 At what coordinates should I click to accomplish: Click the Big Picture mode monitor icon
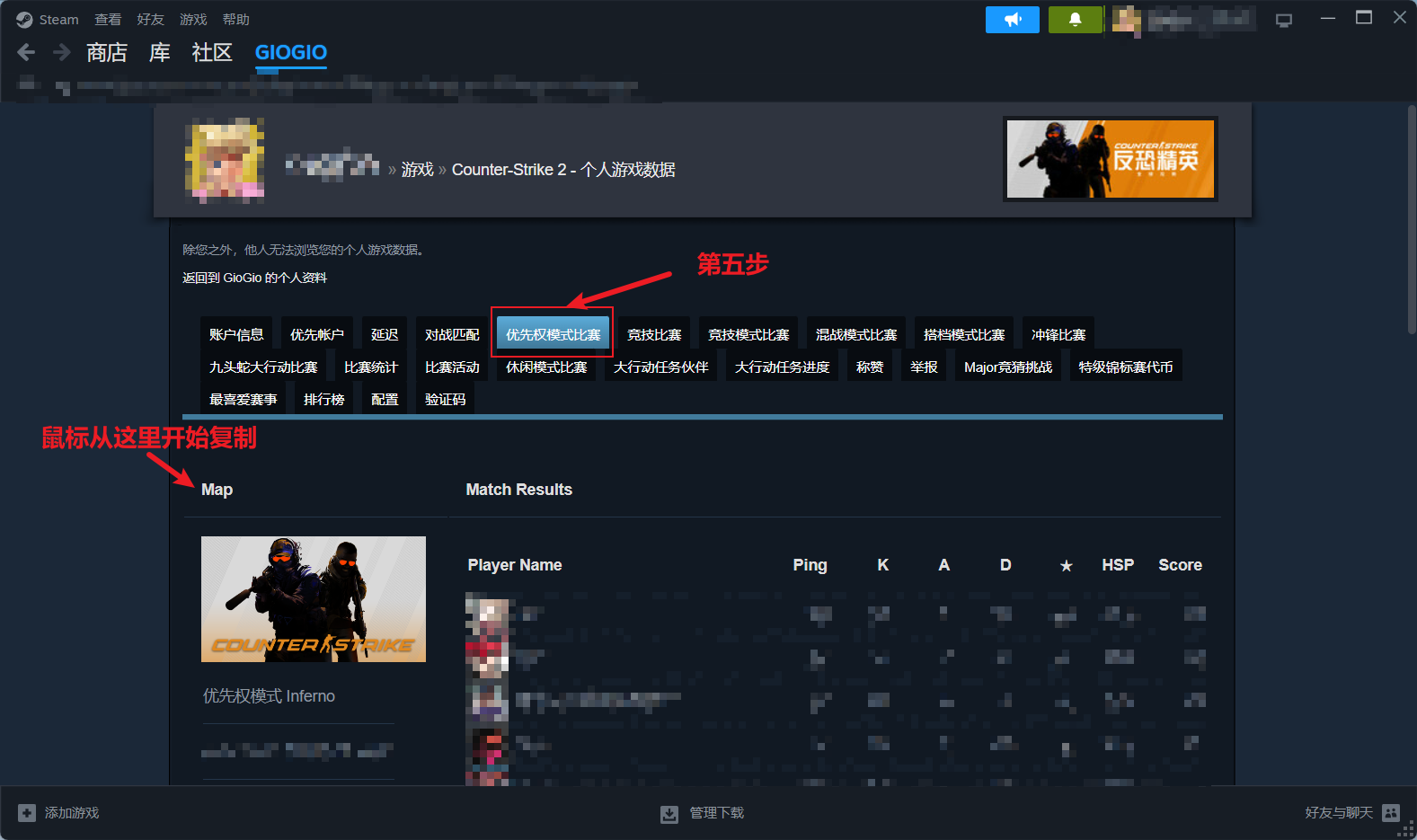pos(1284,20)
